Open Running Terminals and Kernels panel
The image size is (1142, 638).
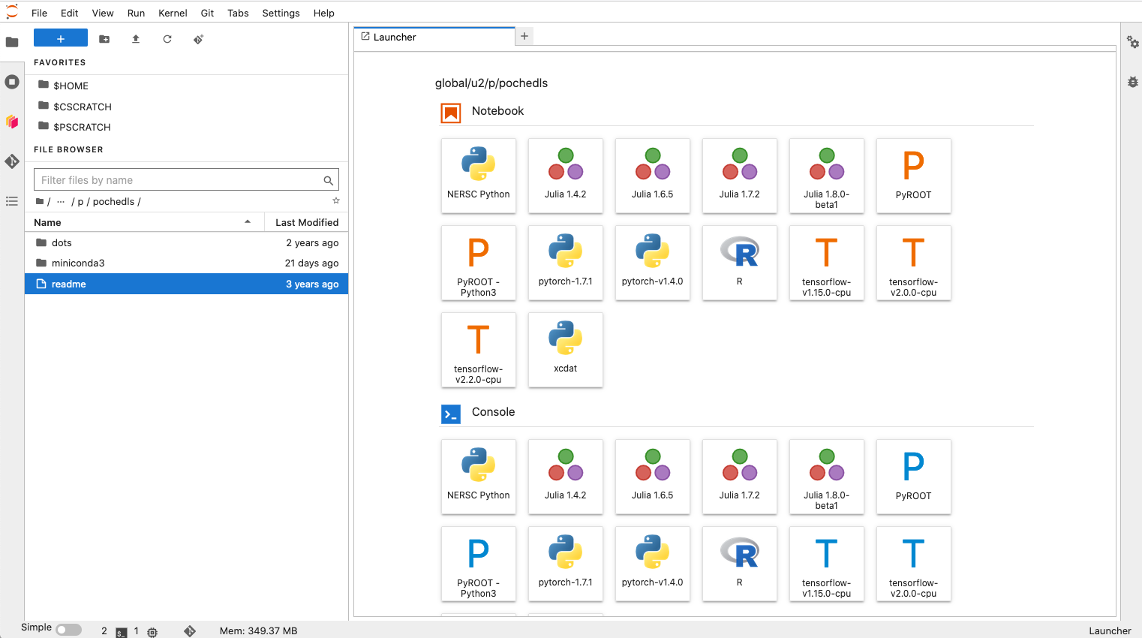tap(12, 82)
